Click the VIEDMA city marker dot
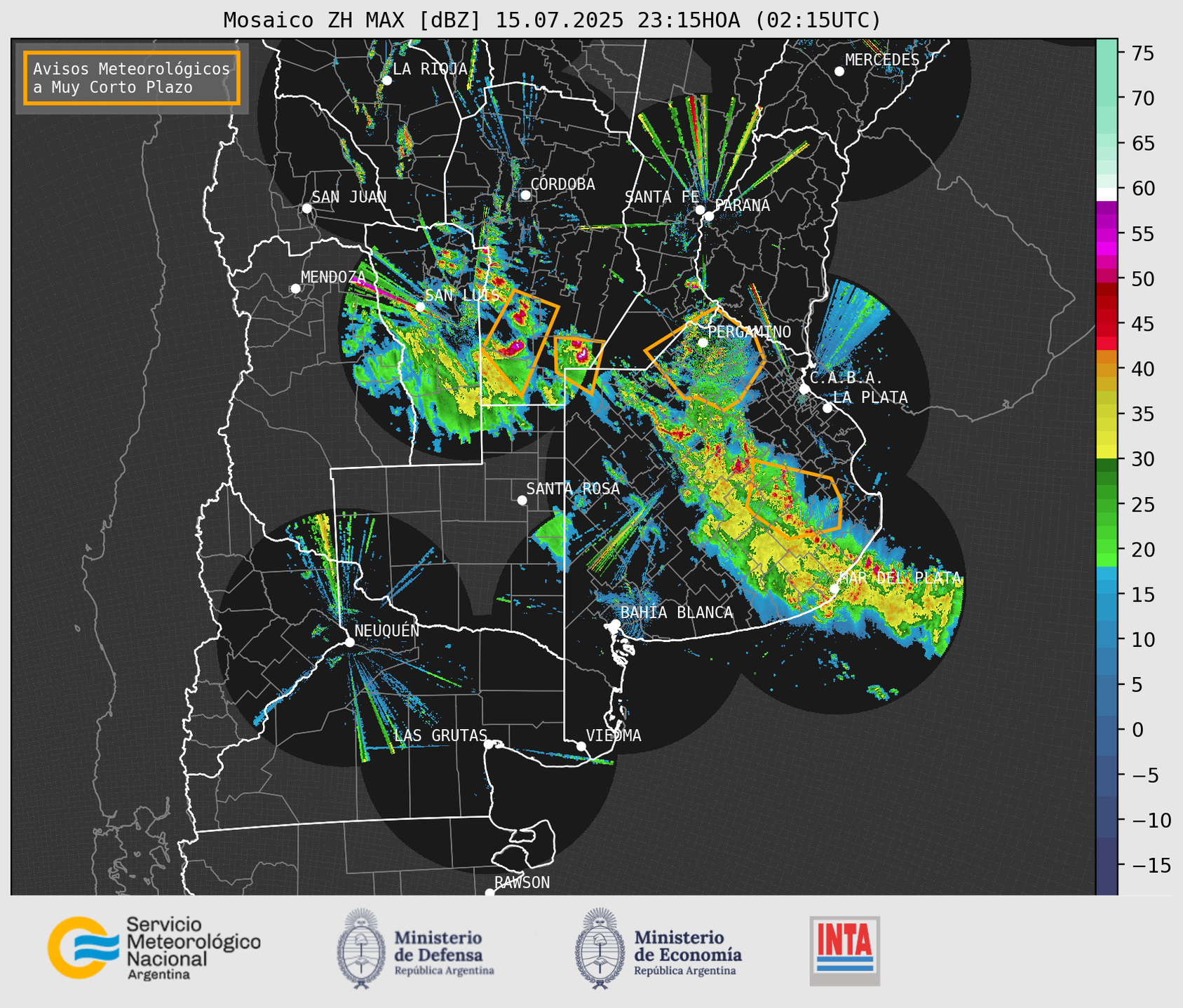The width and height of the screenshot is (1183, 1008). tap(581, 746)
